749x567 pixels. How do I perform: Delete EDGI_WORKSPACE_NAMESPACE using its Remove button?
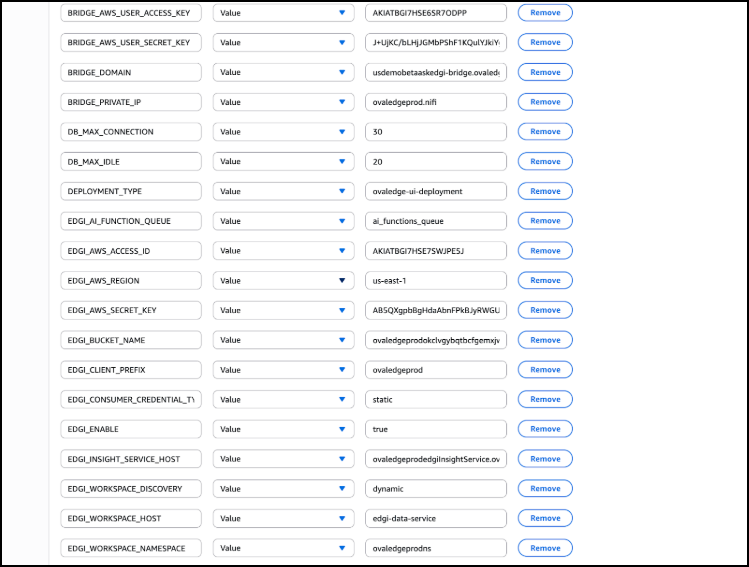[545, 548]
